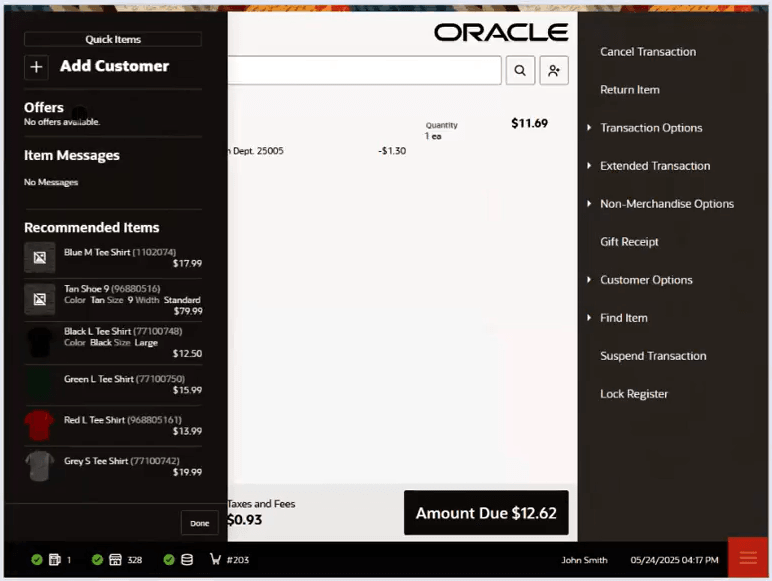Click the $12.50 Black Tee price

pyautogui.click(x=188, y=354)
